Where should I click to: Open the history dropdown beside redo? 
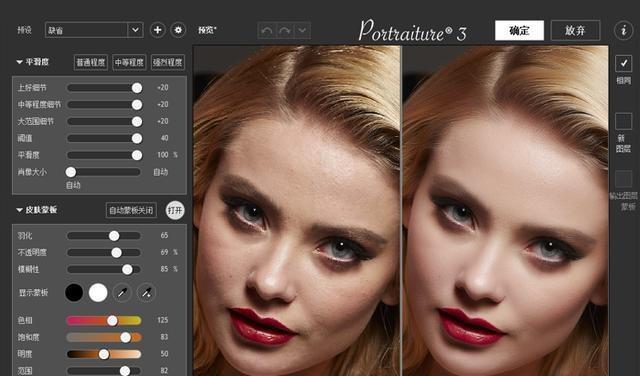(x=302, y=31)
